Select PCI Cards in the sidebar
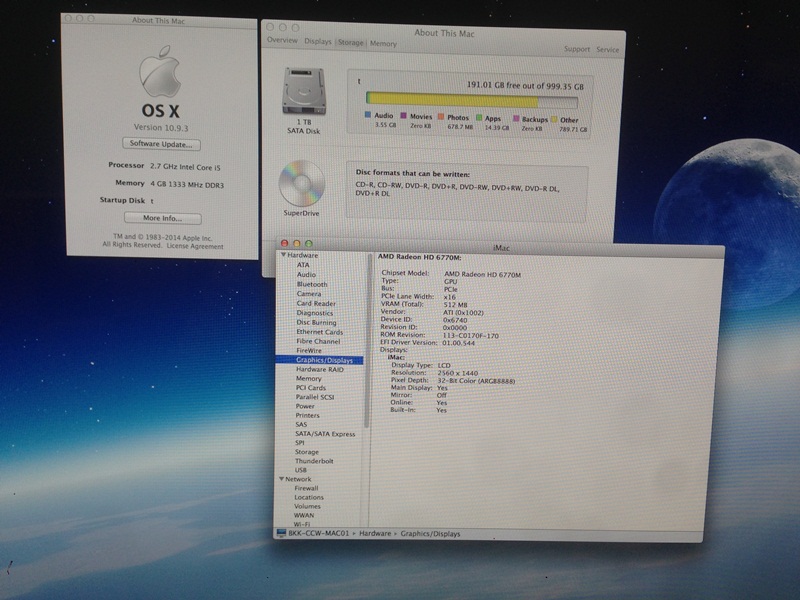 point(311,388)
